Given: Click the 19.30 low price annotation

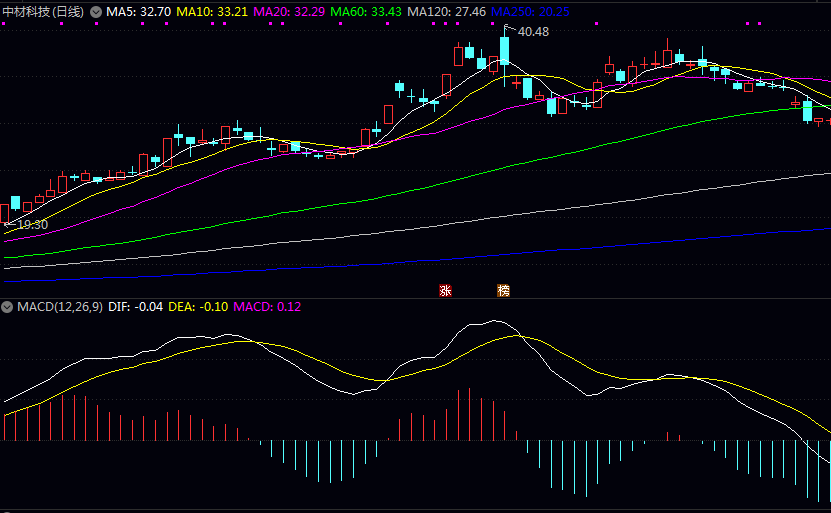Looking at the screenshot, I should click(31, 225).
